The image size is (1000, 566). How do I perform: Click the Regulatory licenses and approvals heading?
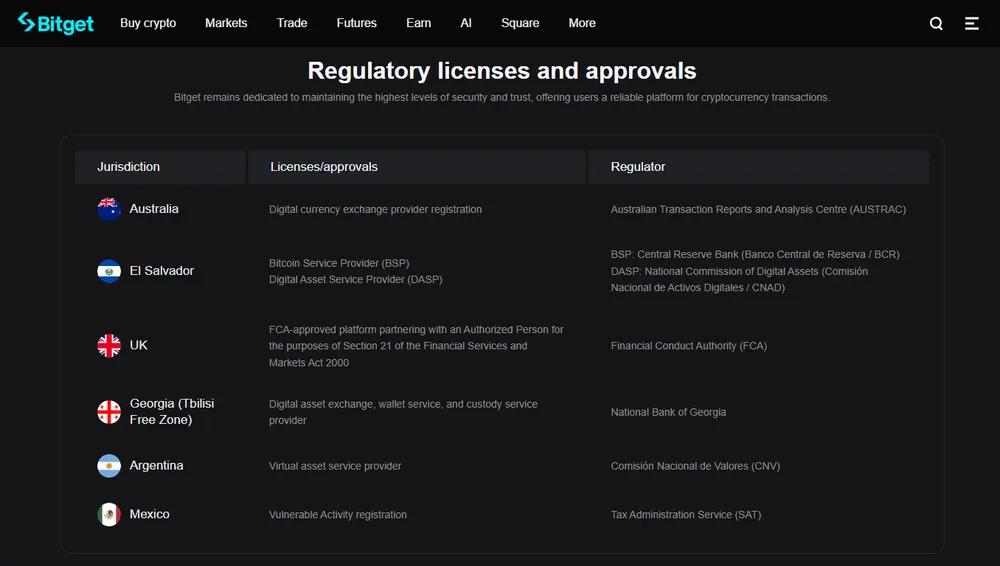[502, 71]
